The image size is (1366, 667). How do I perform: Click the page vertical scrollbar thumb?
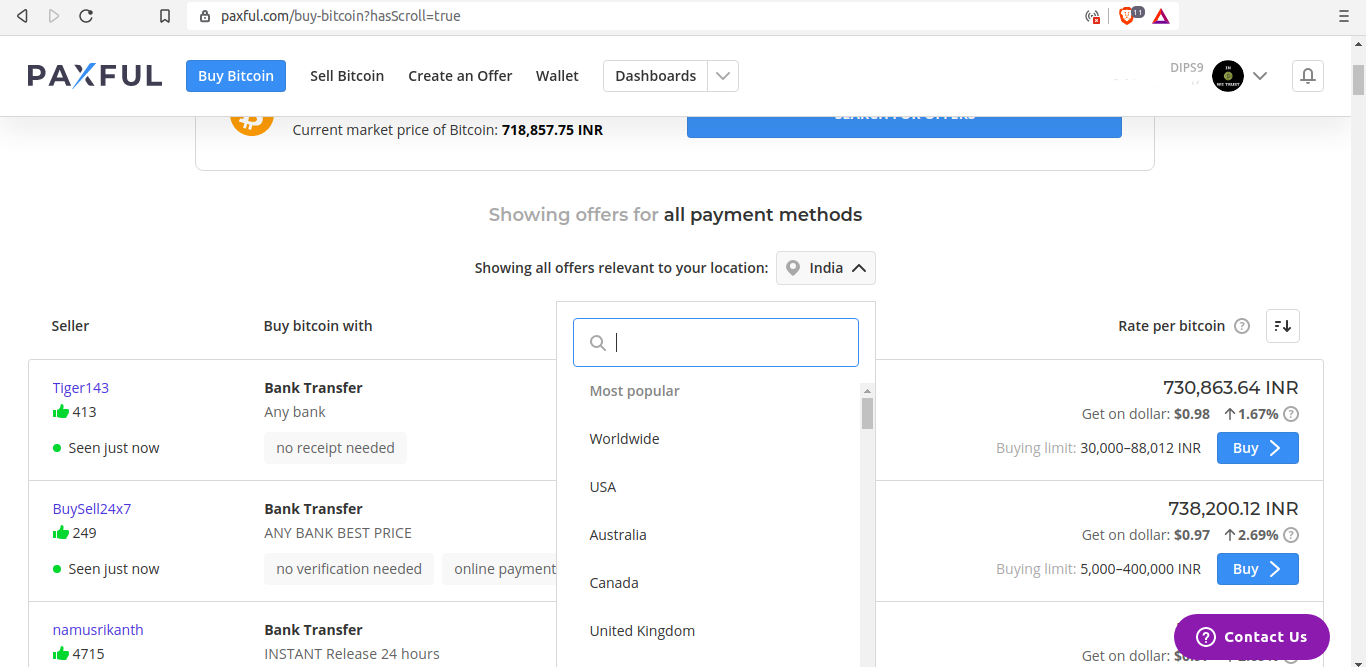click(1358, 79)
